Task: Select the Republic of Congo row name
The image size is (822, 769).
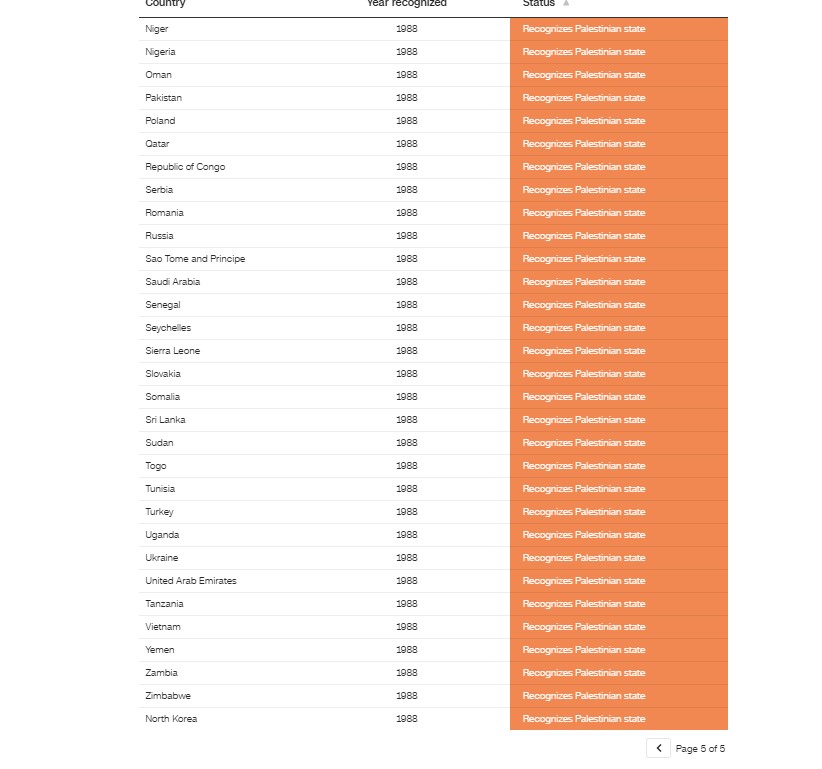Action: click(x=185, y=167)
